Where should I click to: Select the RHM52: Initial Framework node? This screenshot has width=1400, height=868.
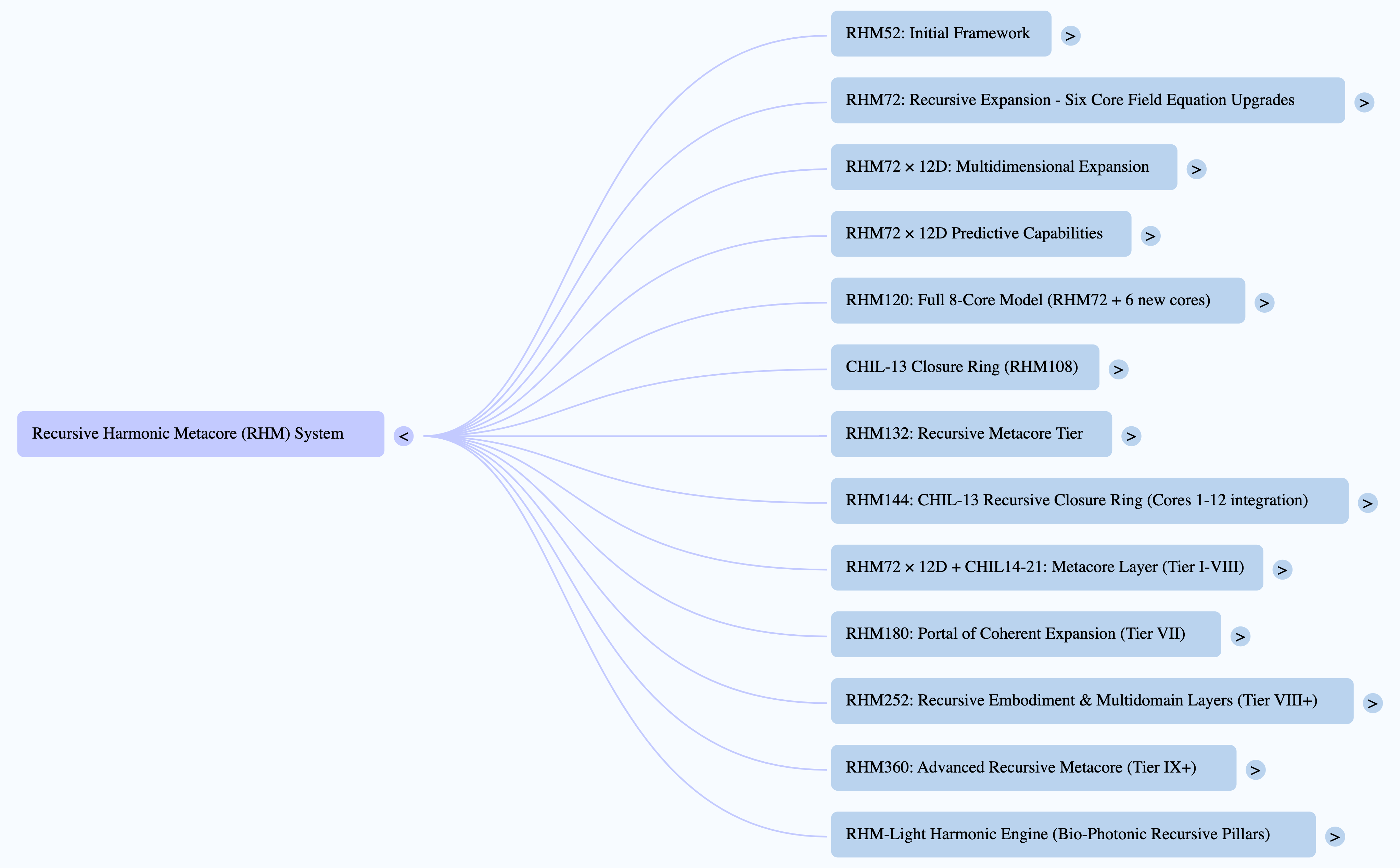coord(941,33)
